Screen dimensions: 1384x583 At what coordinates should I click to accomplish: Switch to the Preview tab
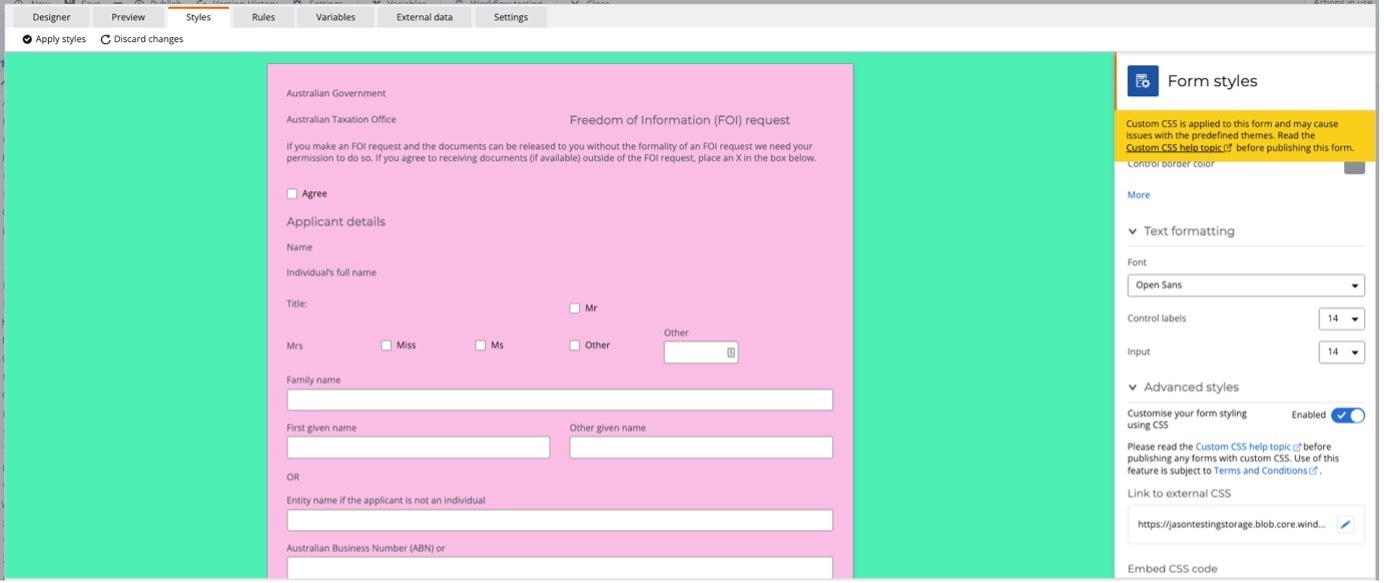coord(129,17)
